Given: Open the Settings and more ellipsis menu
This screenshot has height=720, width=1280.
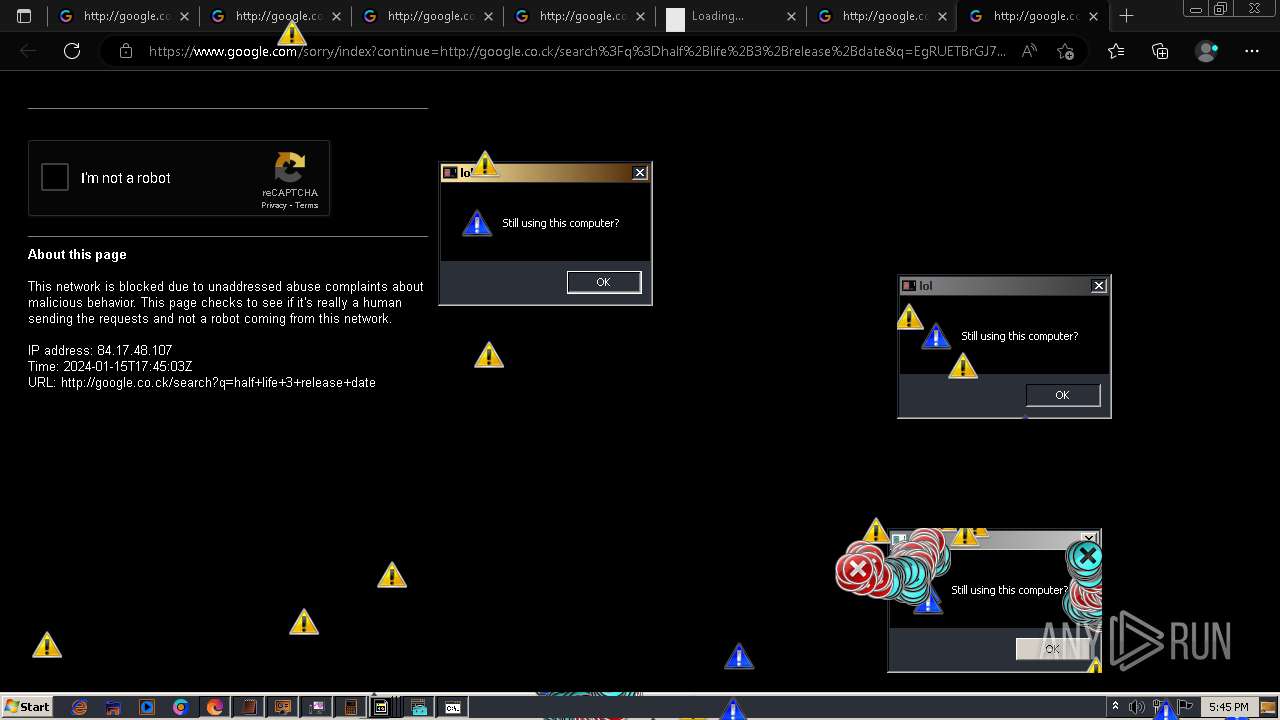Looking at the screenshot, I should pyautogui.click(x=1252, y=51).
